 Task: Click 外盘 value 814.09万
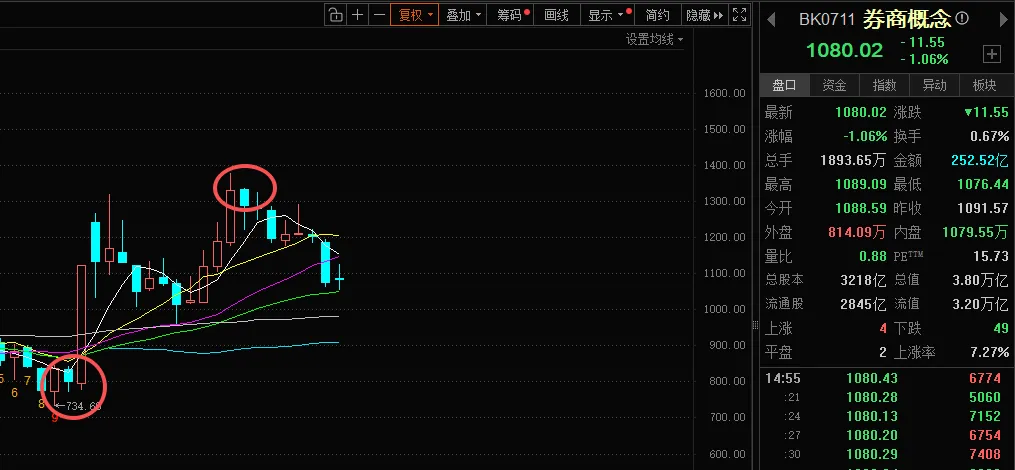[858, 232]
